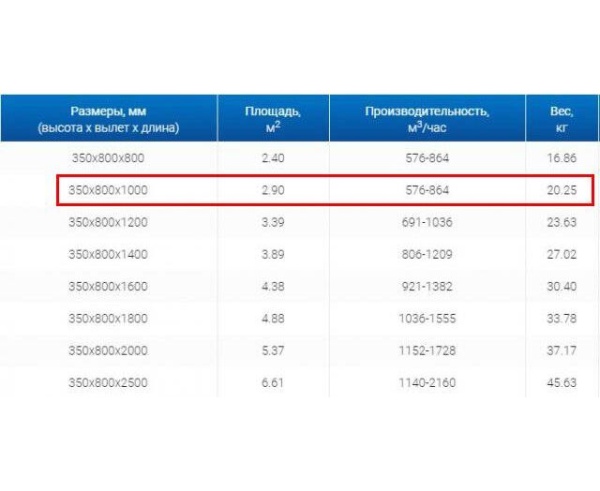The height and width of the screenshot is (491, 600).
Task: Click area value '2.90'
Action: [273, 190]
